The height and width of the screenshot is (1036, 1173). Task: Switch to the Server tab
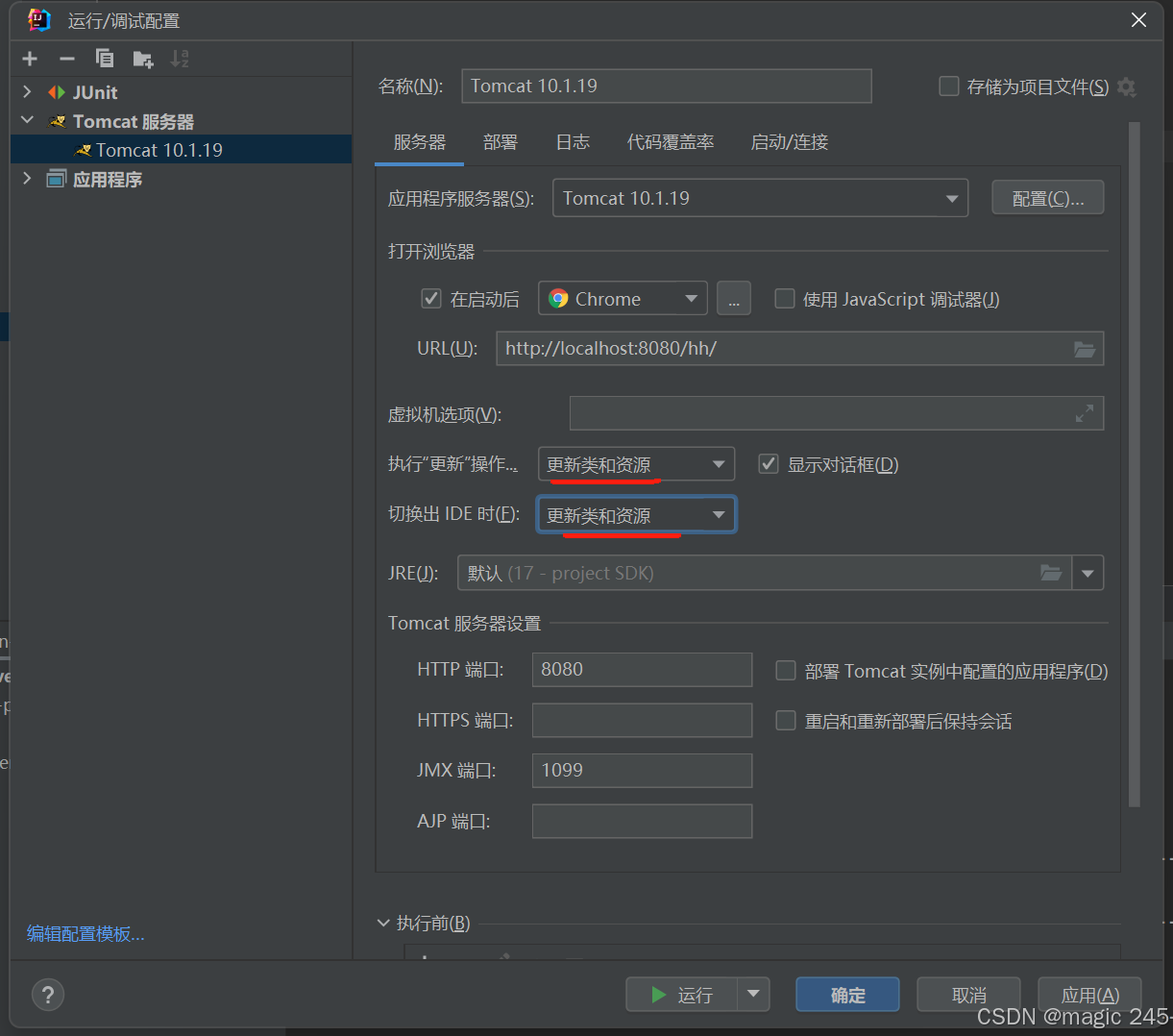(420, 142)
